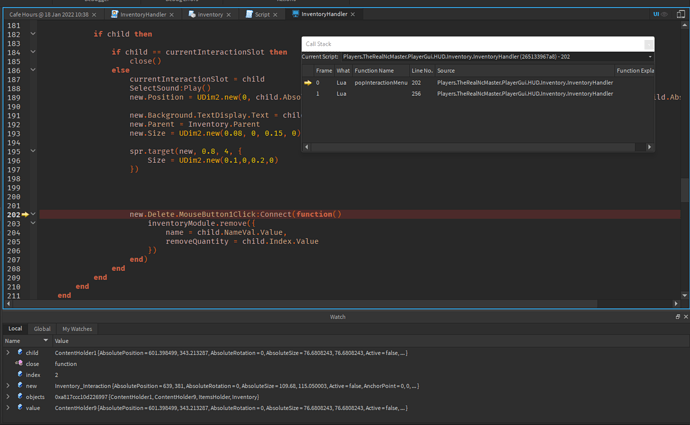Click the new variable icon
This screenshot has height=425, width=690.
[20, 385]
